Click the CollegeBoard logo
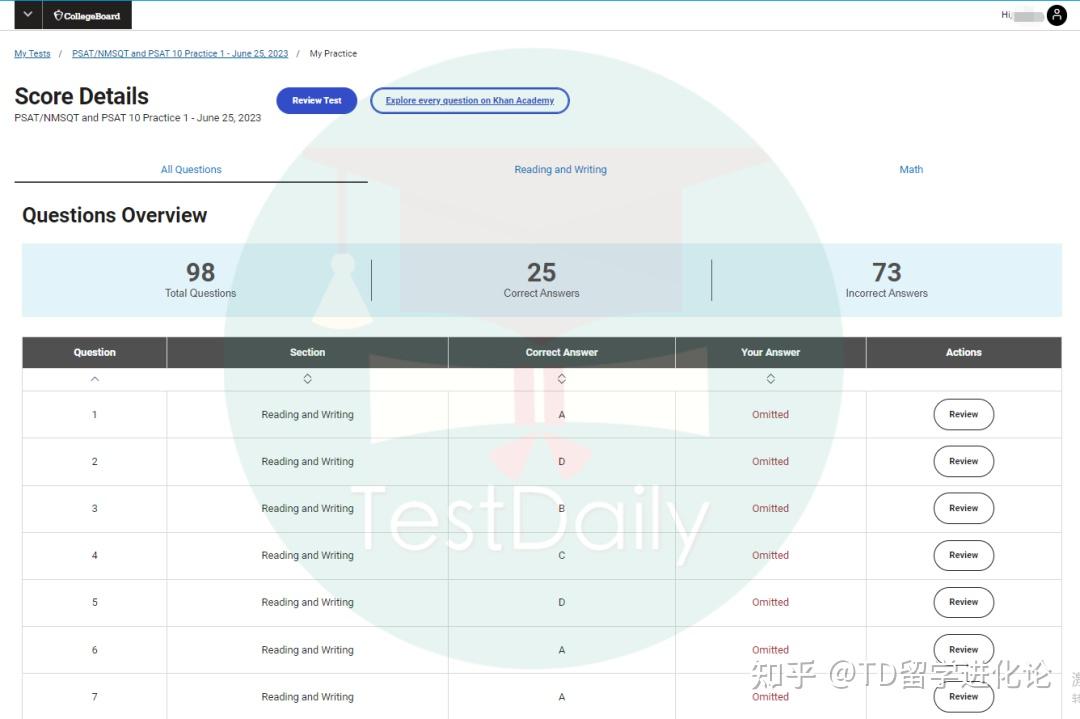The height and width of the screenshot is (719, 1080). [87, 15]
